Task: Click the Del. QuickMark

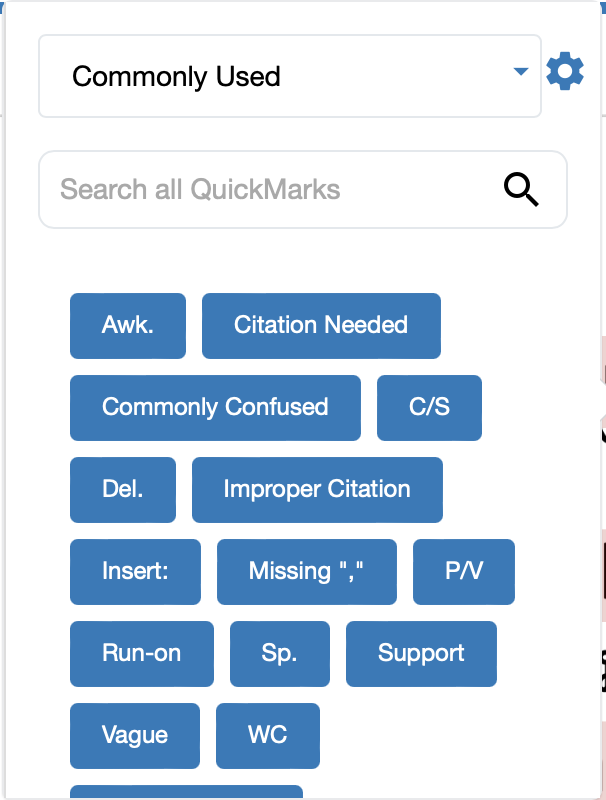Action: [123, 489]
